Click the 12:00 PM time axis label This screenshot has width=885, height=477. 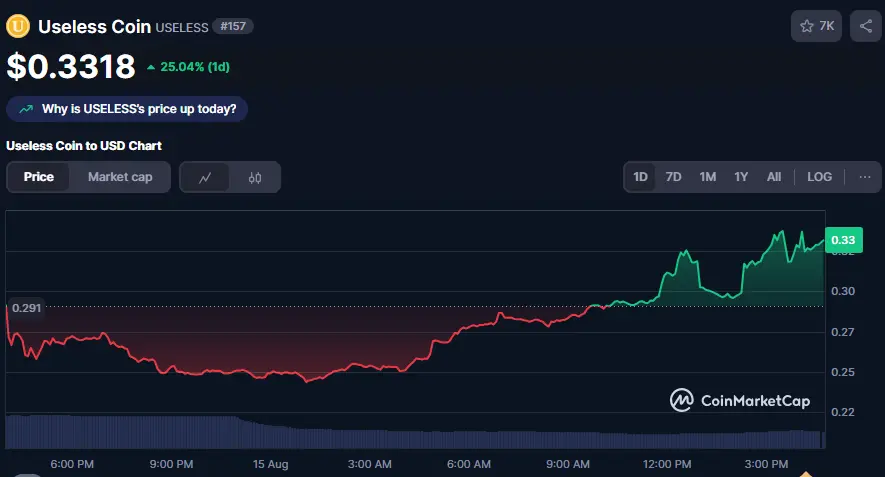point(667,464)
